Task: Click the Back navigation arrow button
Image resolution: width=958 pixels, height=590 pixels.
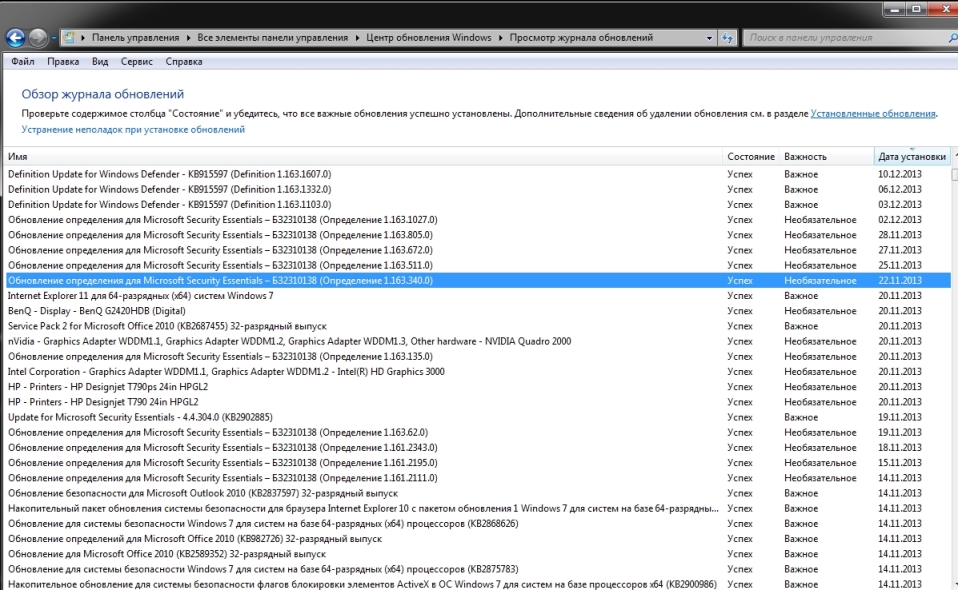Action: tap(15, 38)
